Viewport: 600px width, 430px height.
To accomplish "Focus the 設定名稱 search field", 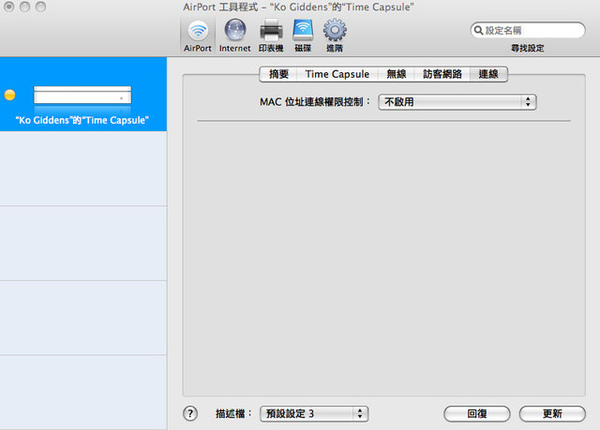I will point(528,30).
